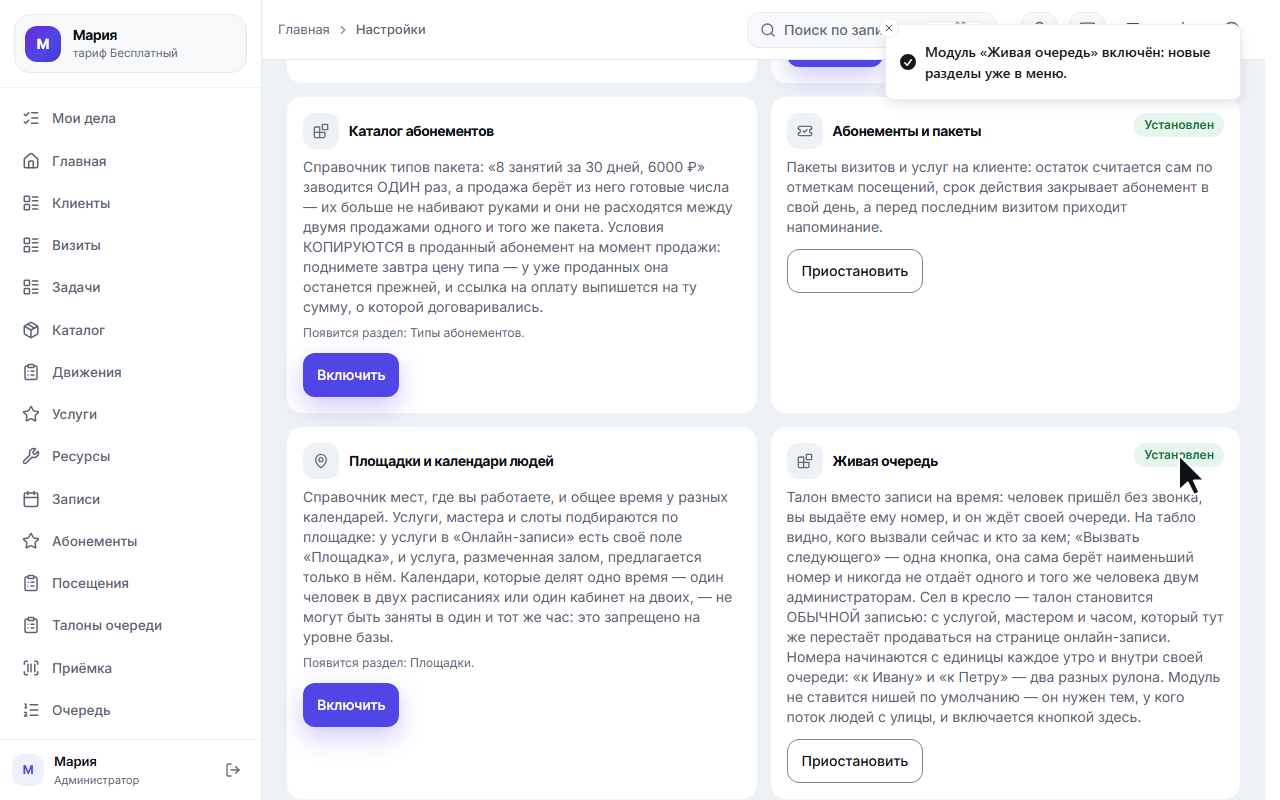
Task: Select the Записи calendar icon
Action: point(31,499)
